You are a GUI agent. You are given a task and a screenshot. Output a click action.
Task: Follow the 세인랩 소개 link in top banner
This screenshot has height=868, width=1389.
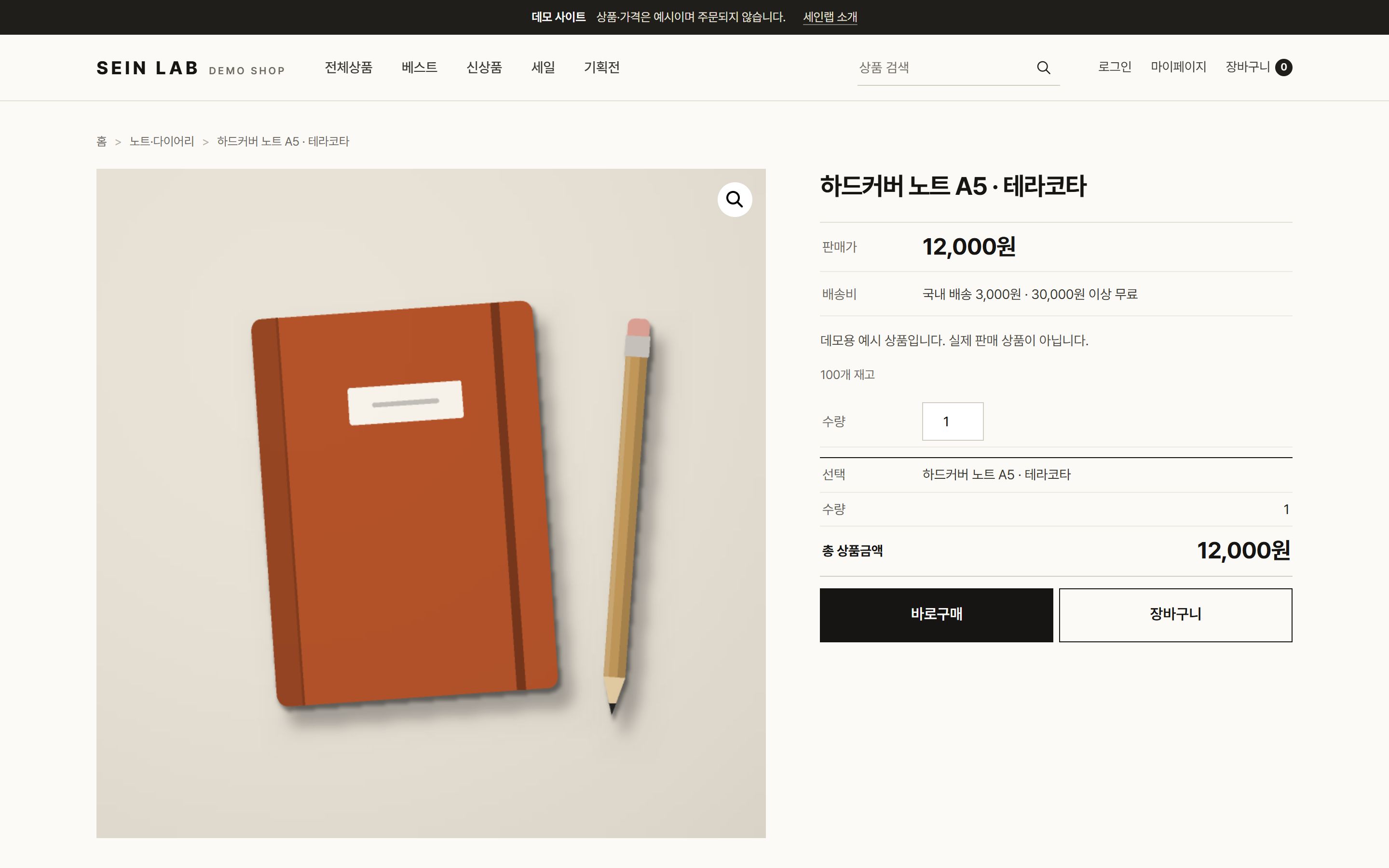(830, 17)
